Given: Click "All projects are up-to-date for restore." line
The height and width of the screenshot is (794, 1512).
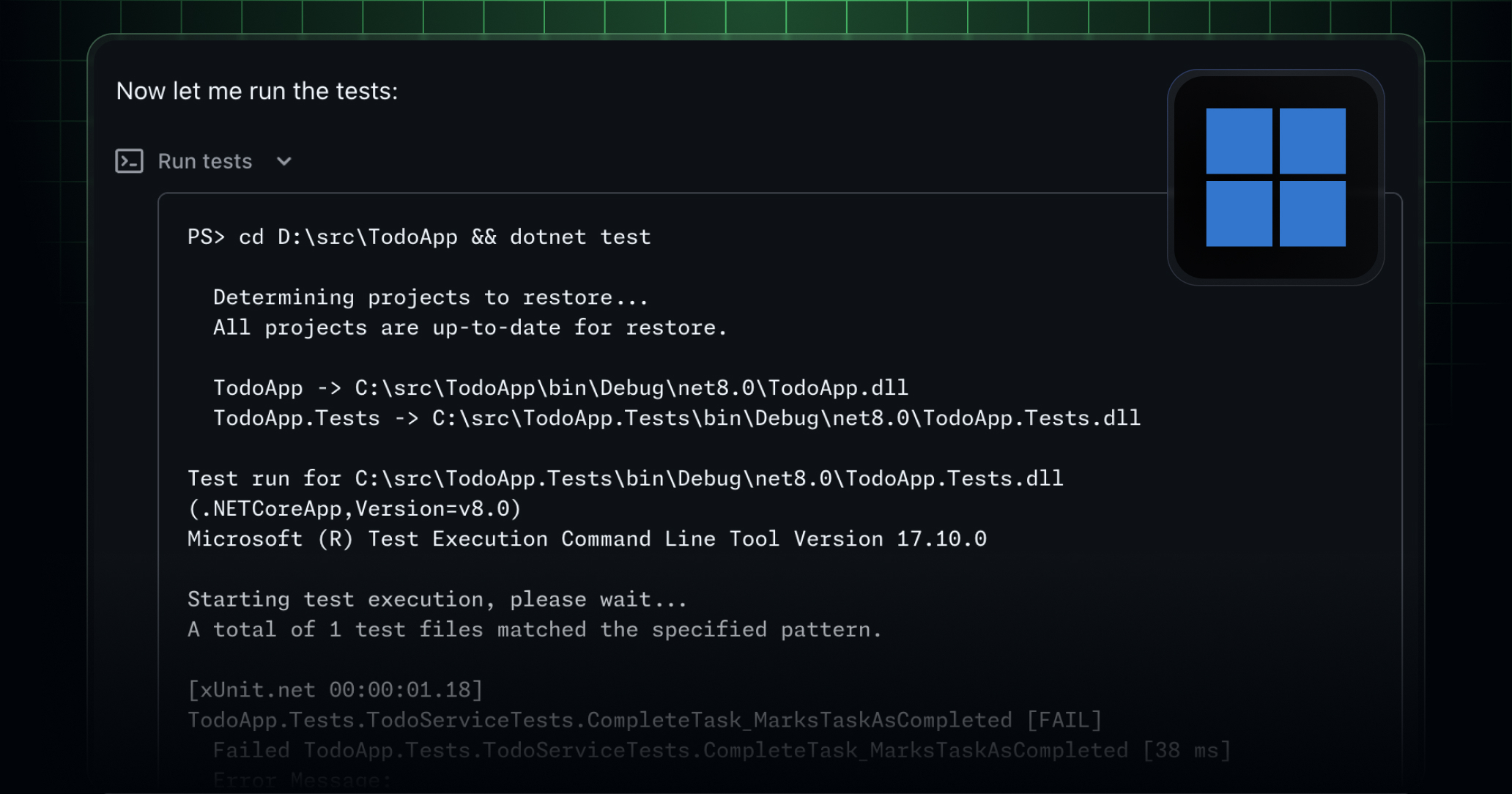Looking at the screenshot, I should (x=470, y=327).
